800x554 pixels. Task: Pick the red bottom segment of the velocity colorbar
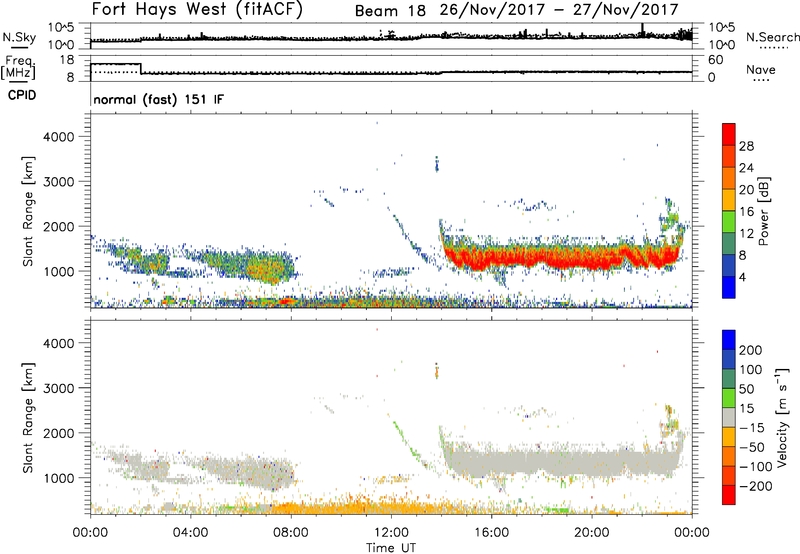(x=729, y=495)
